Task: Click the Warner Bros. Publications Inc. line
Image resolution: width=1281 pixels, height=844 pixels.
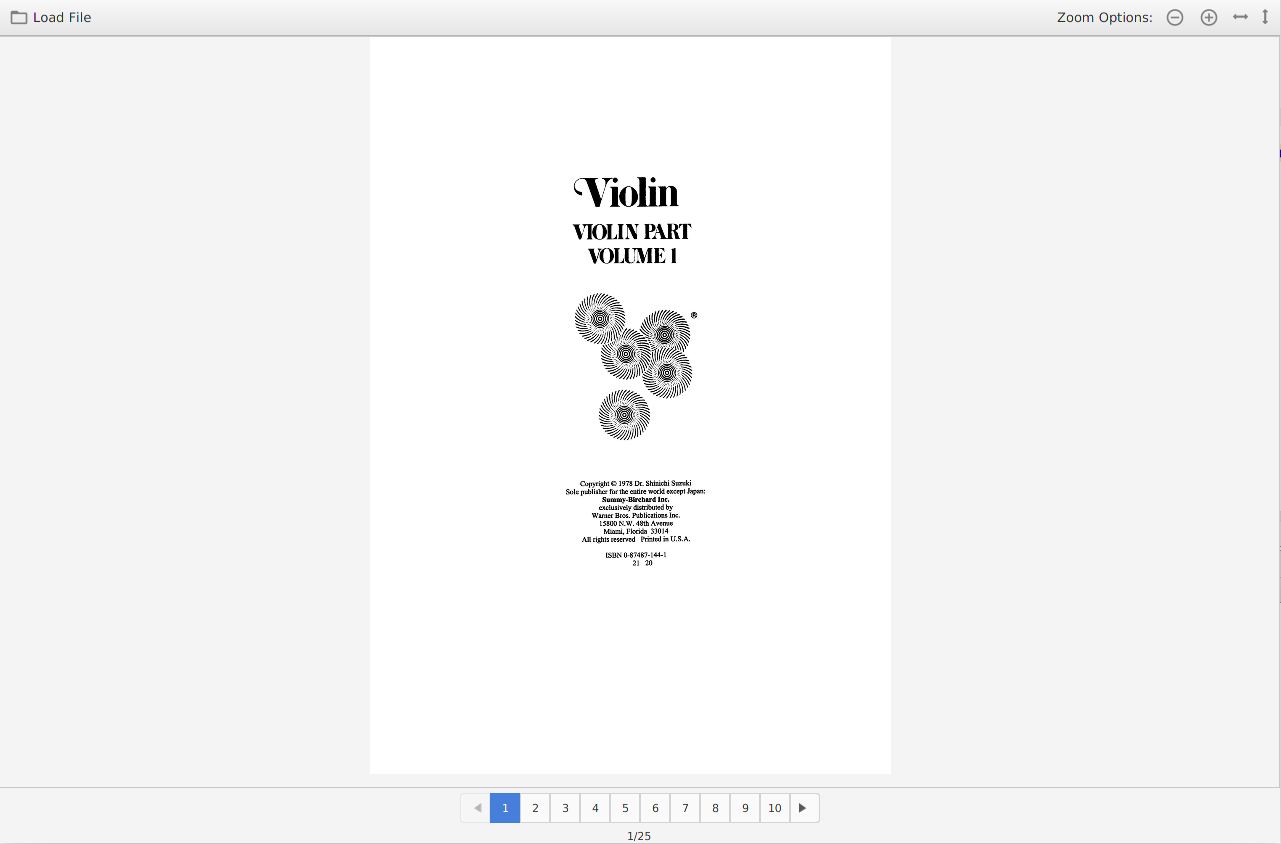Action: tap(636, 515)
